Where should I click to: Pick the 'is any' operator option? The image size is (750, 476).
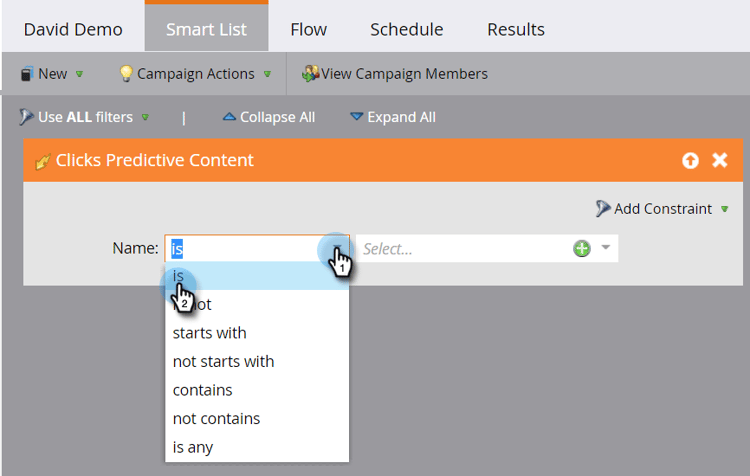tap(193, 447)
